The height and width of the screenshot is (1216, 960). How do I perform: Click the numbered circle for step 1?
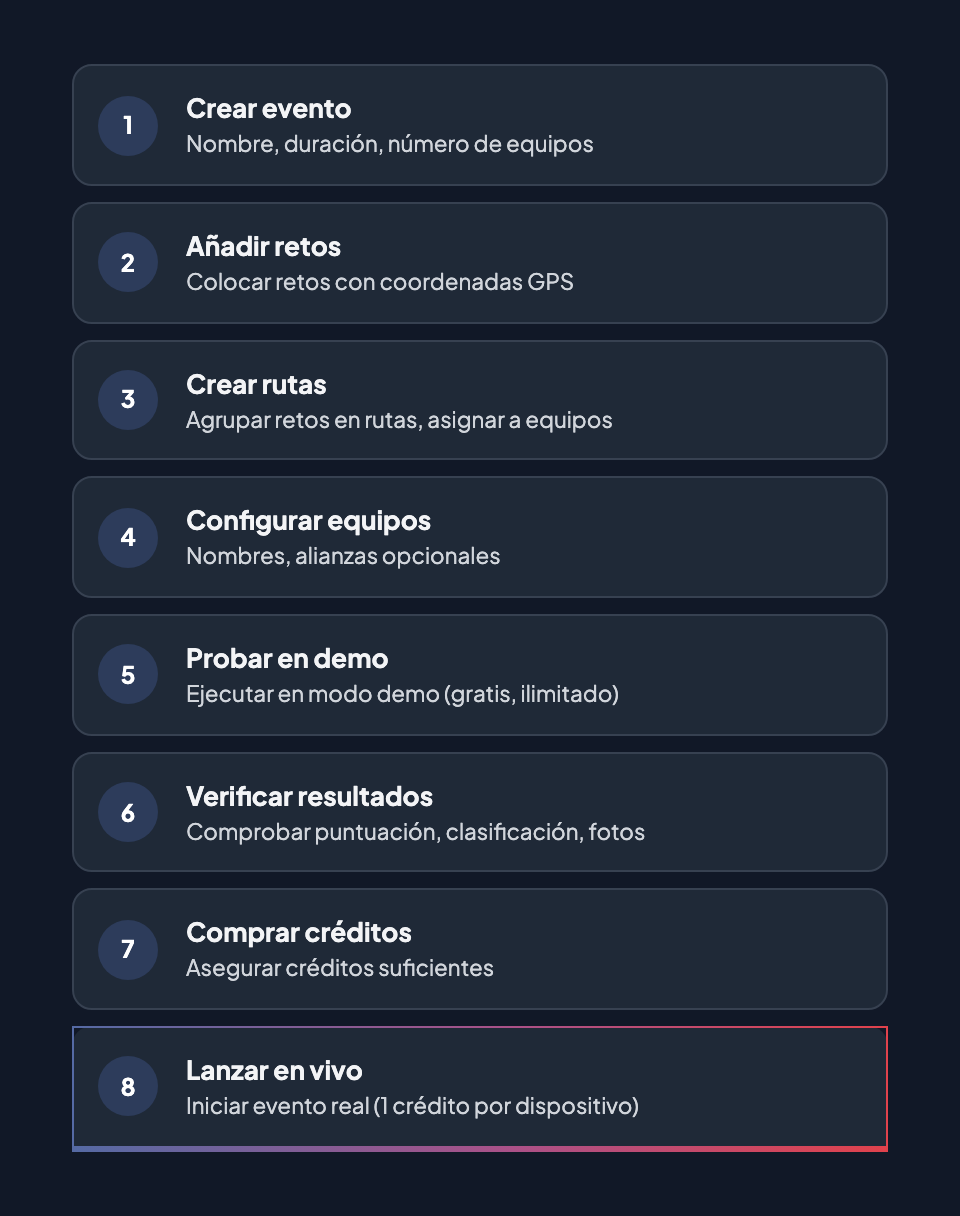coord(127,126)
